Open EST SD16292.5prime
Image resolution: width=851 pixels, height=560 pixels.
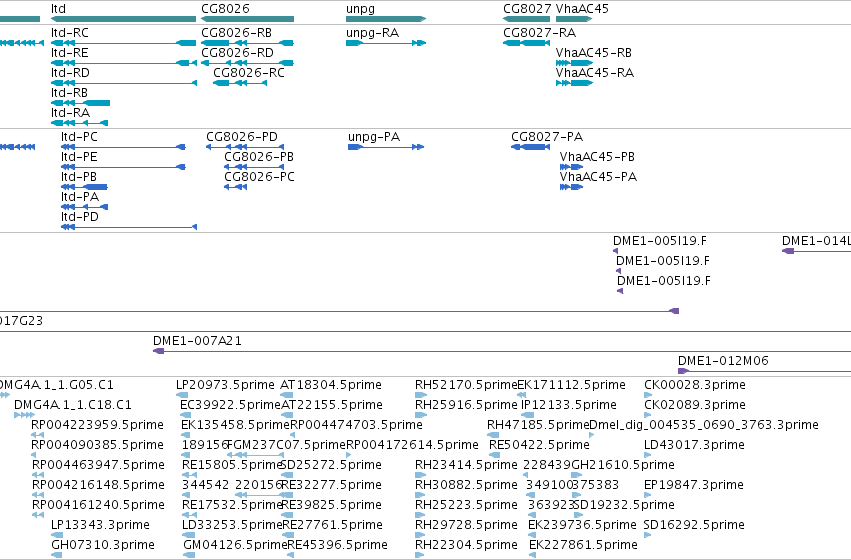[x=694, y=525]
